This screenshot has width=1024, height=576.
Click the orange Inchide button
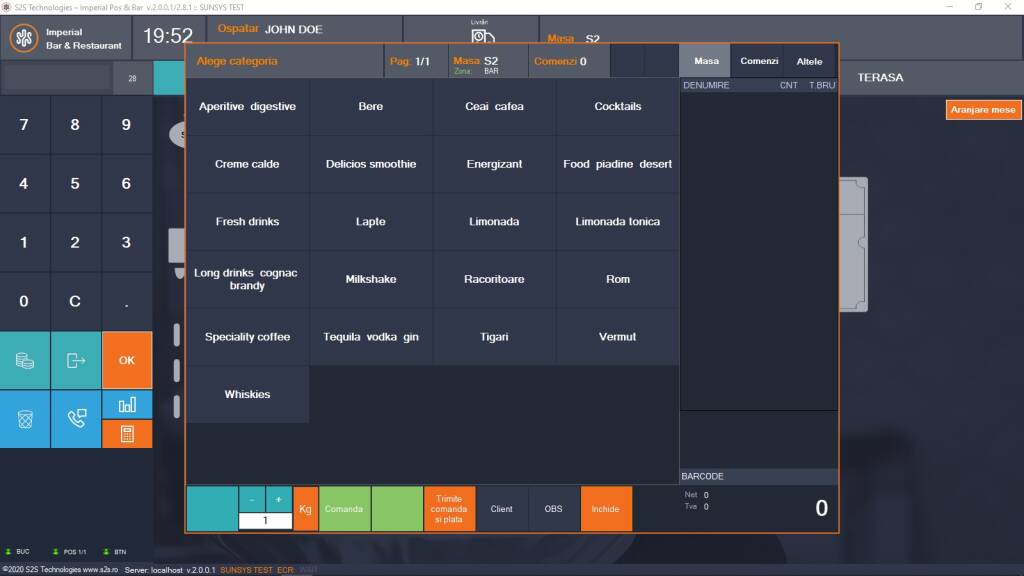coord(605,509)
